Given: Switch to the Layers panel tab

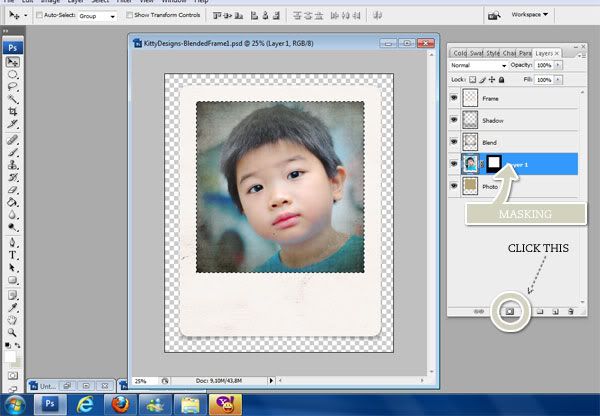Looking at the screenshot, I should pyautogui.click(x=546, y=52).
